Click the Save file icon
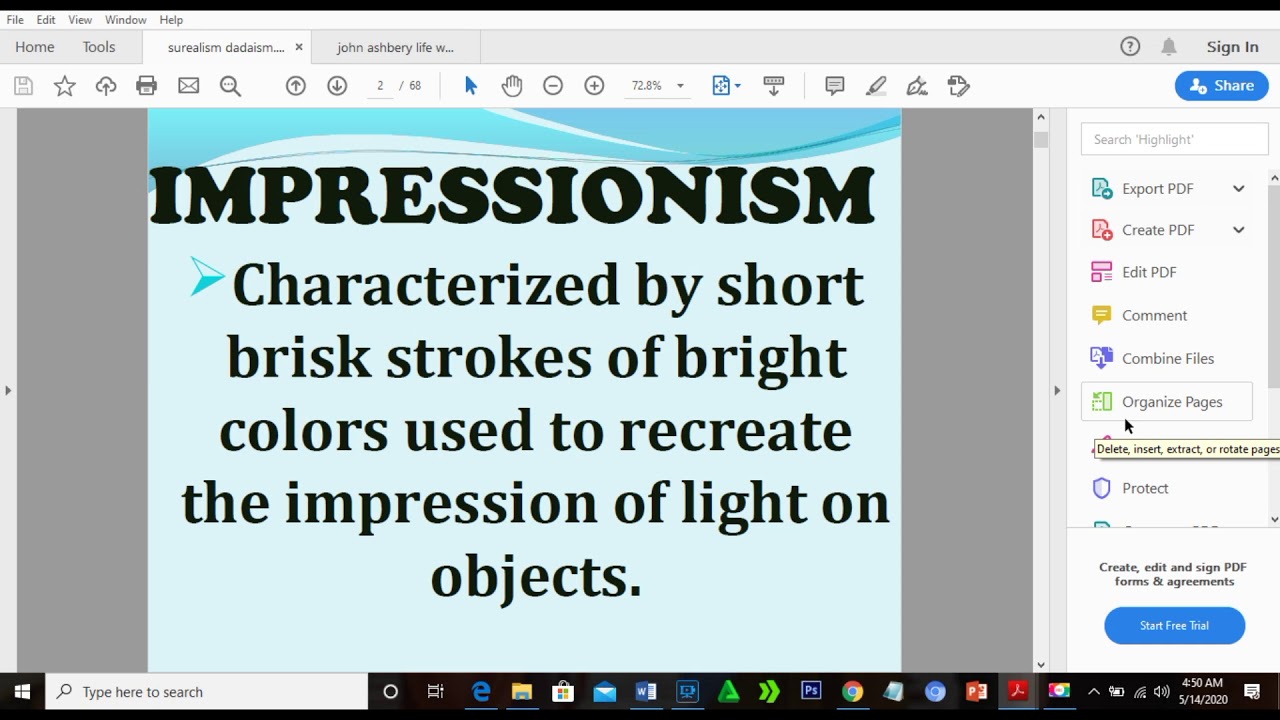 tap(23, 86)
